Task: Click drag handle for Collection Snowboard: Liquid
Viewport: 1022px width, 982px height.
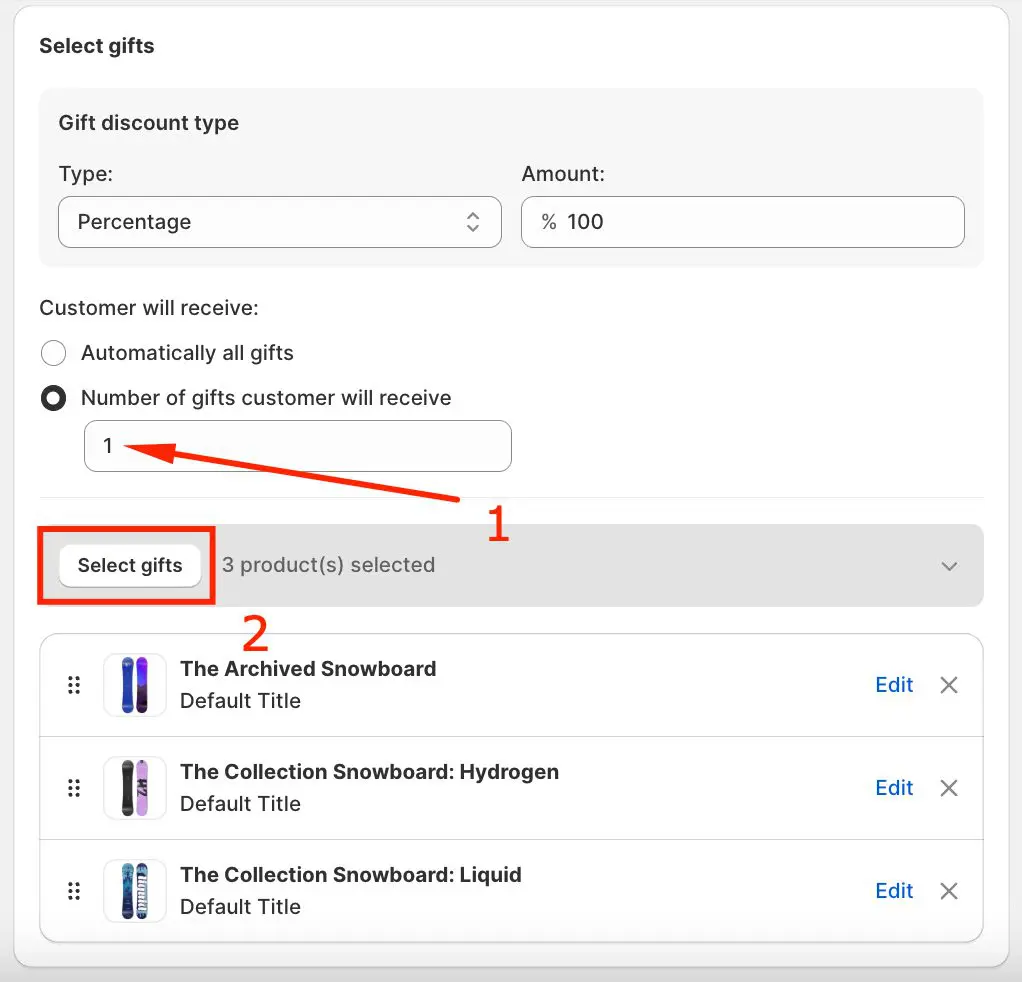Action: point(73,891)
